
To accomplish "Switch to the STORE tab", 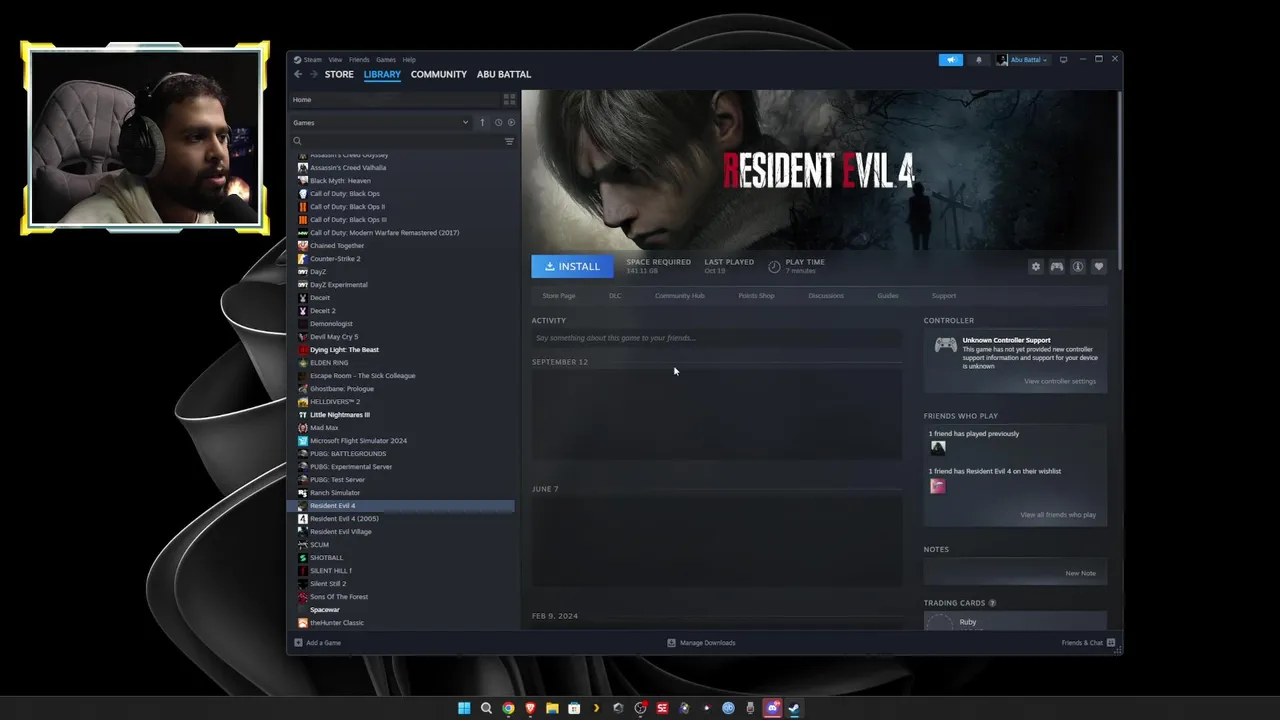I will coord(339,74).
